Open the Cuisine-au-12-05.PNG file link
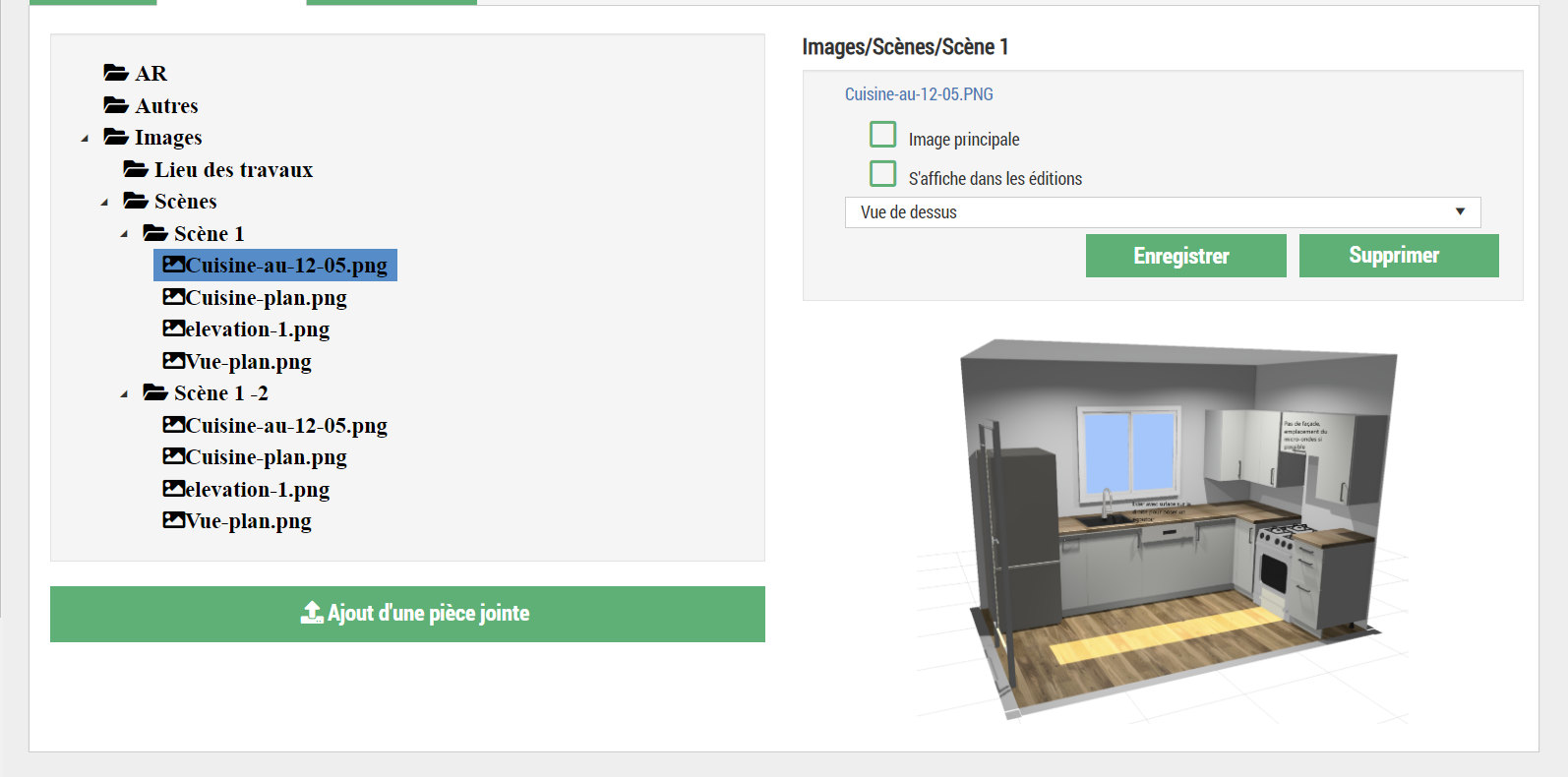Viewport: 1568px width, 777px height. click(919, 94)
